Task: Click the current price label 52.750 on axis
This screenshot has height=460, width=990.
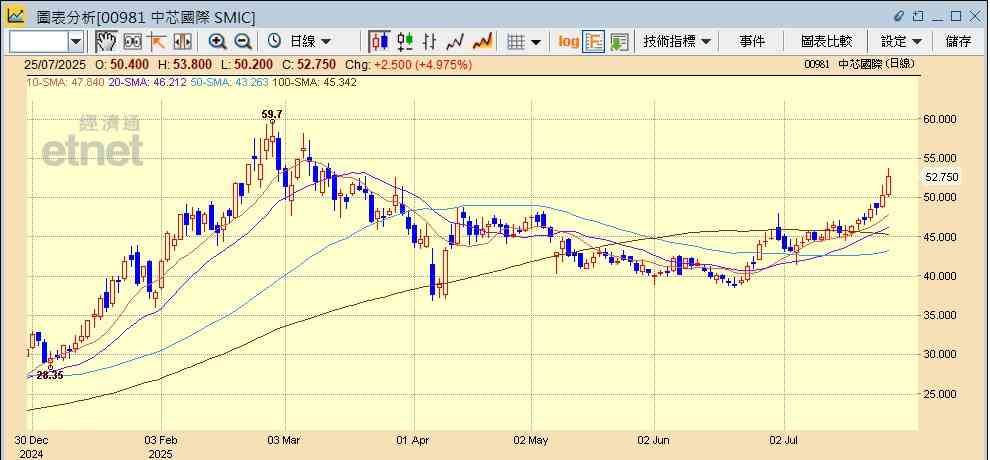Action: tap(941, 177)
